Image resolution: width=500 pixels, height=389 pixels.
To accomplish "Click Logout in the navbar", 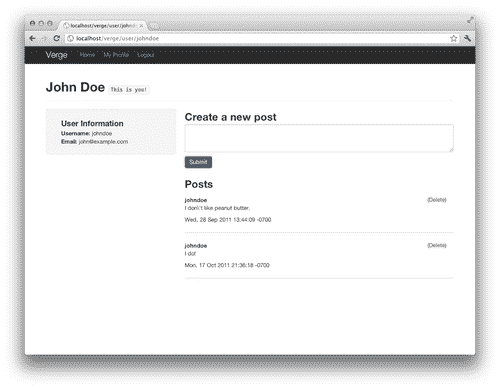I will pyautogui.click(x=146, y=55).
